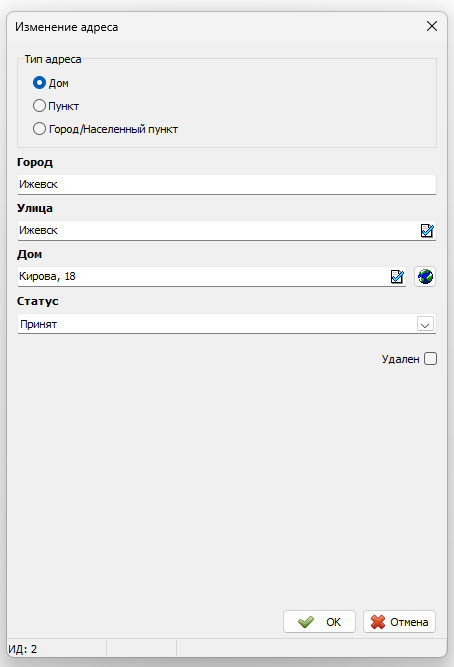Click the Статус combo box showing Принят
This screenshot has height=667, width=454.
227,324
